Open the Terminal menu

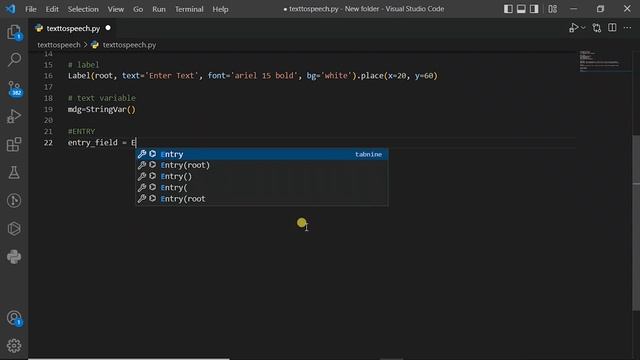click(x=189, y=9)
